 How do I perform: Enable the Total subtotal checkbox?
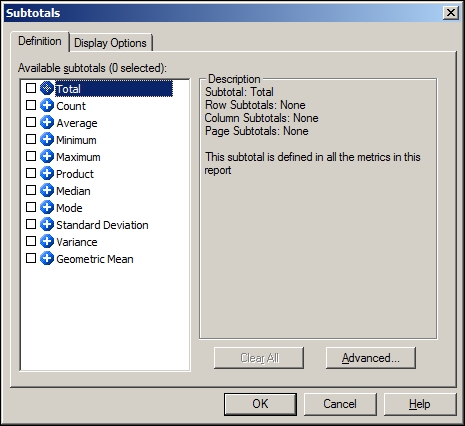[31, 88]
